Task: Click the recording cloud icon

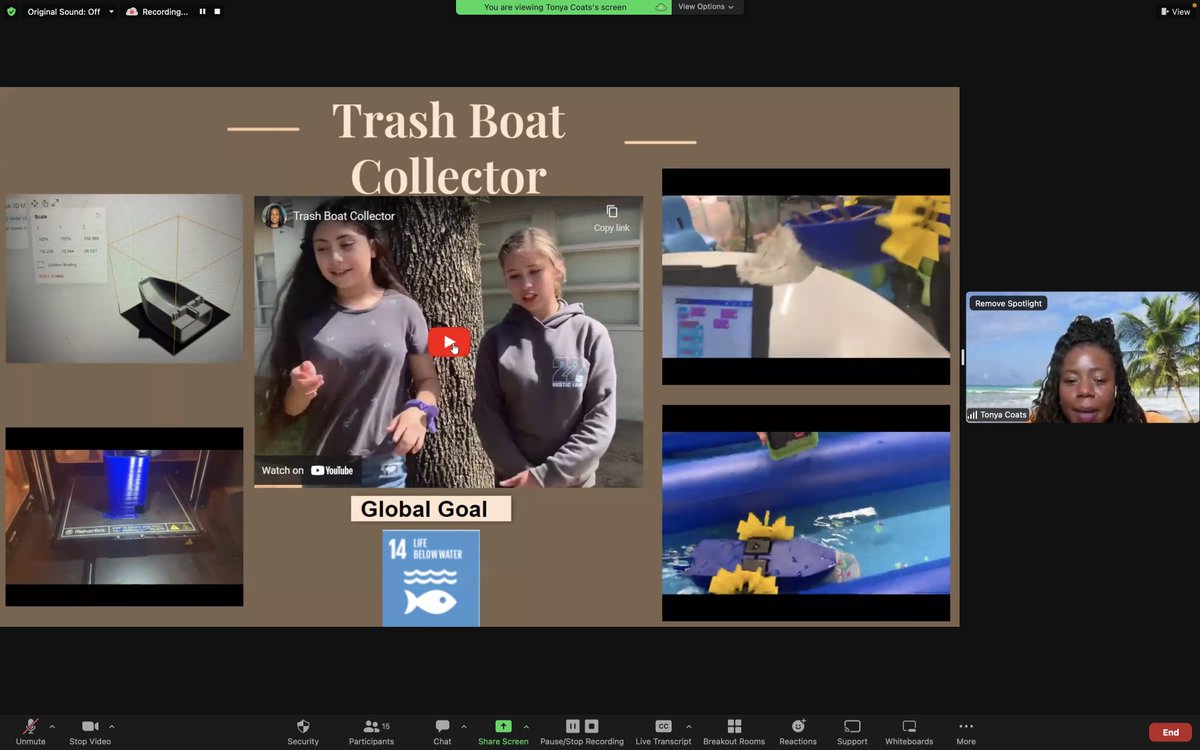Action: (x=132, y=12)
